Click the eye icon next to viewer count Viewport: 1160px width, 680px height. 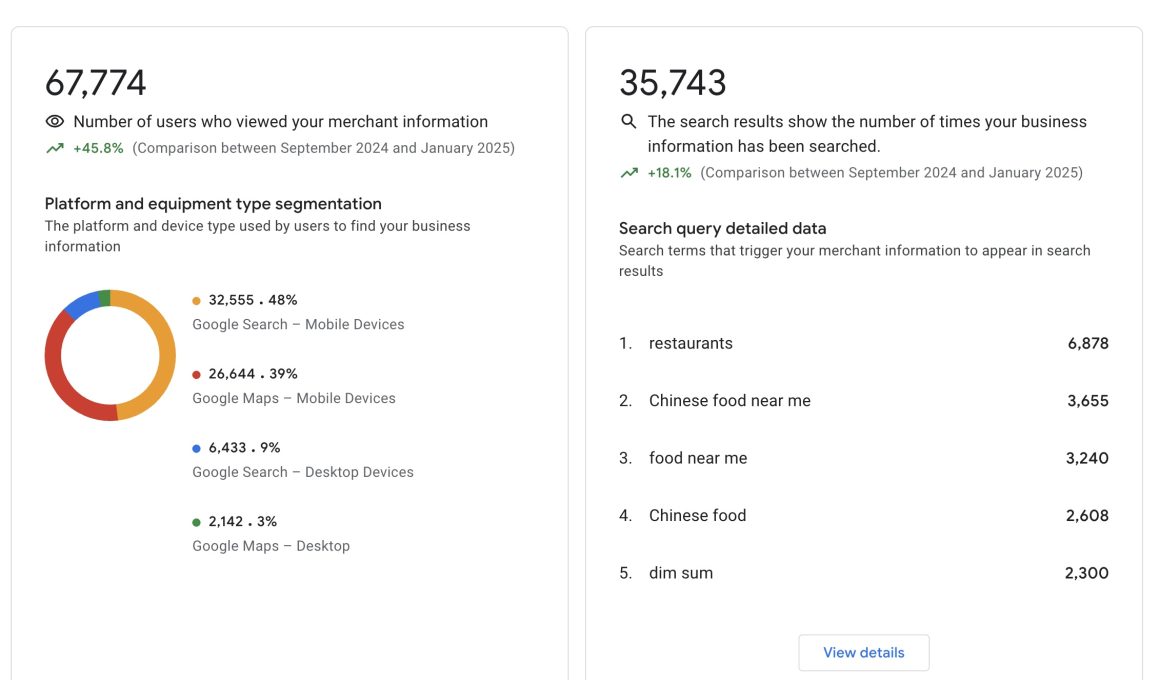53,120
